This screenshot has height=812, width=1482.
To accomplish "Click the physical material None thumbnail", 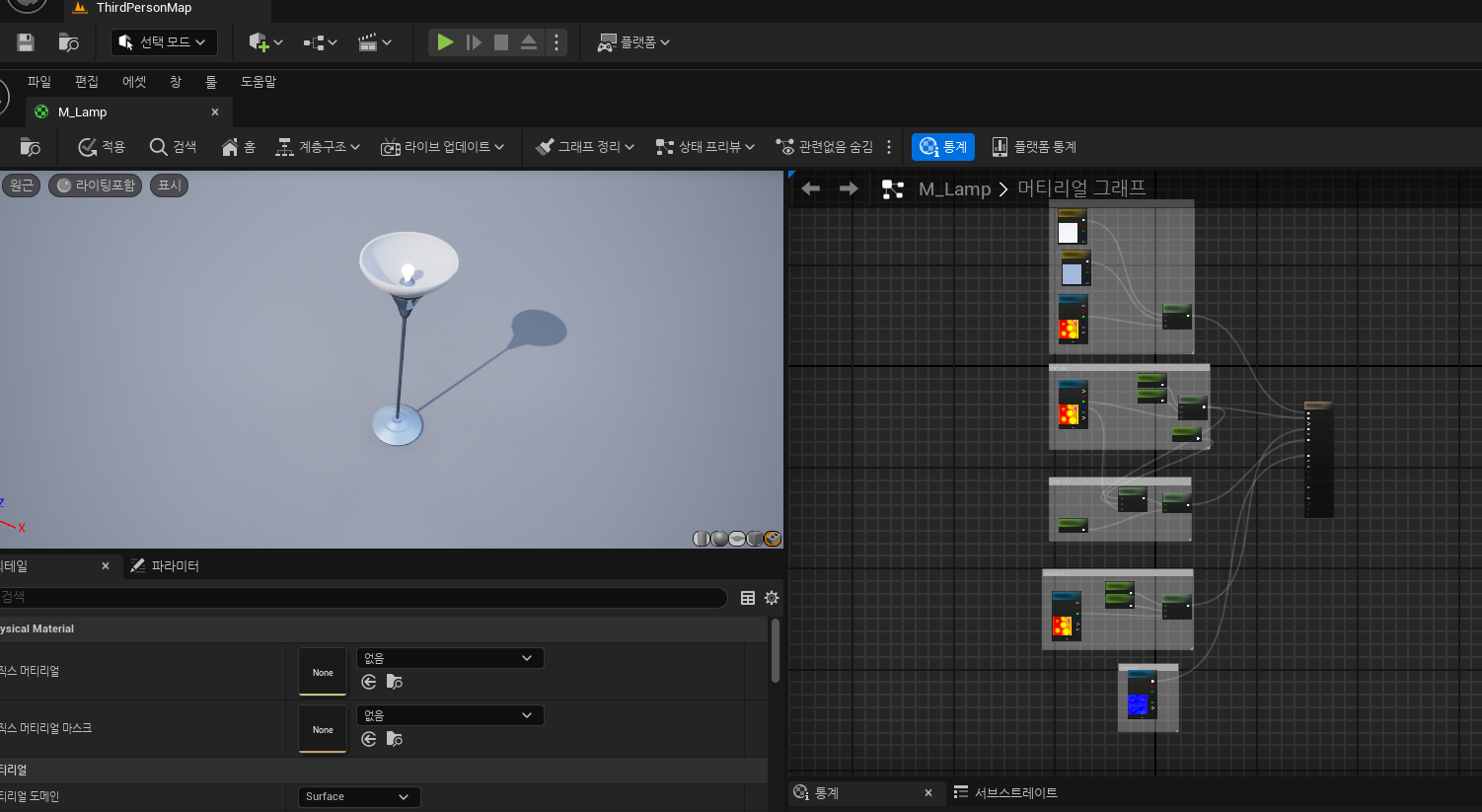I will pyautogui.click(x=323, y=672).
